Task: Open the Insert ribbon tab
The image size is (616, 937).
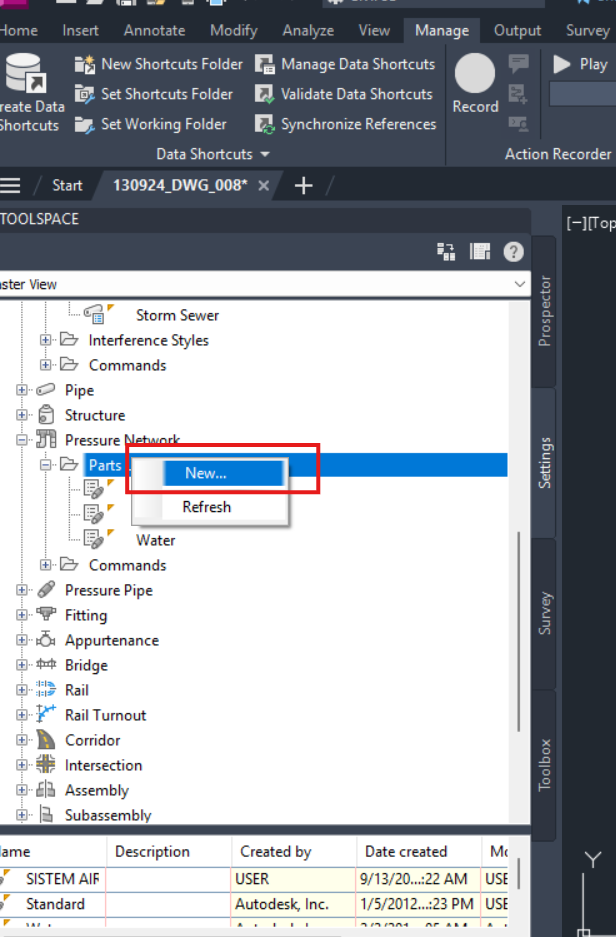Action: click(81, 30)
